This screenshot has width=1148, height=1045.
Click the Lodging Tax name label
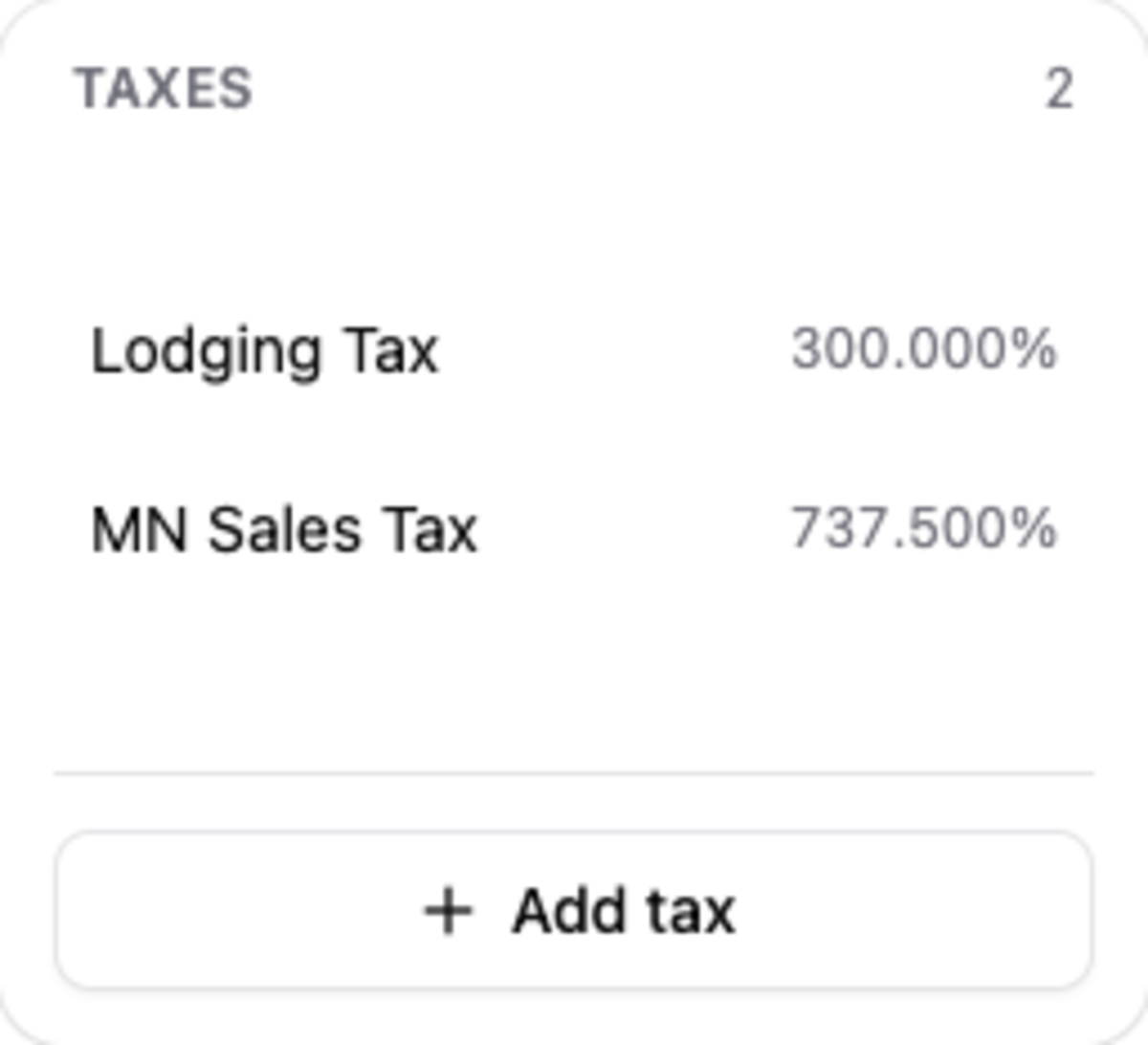[265, 353]
